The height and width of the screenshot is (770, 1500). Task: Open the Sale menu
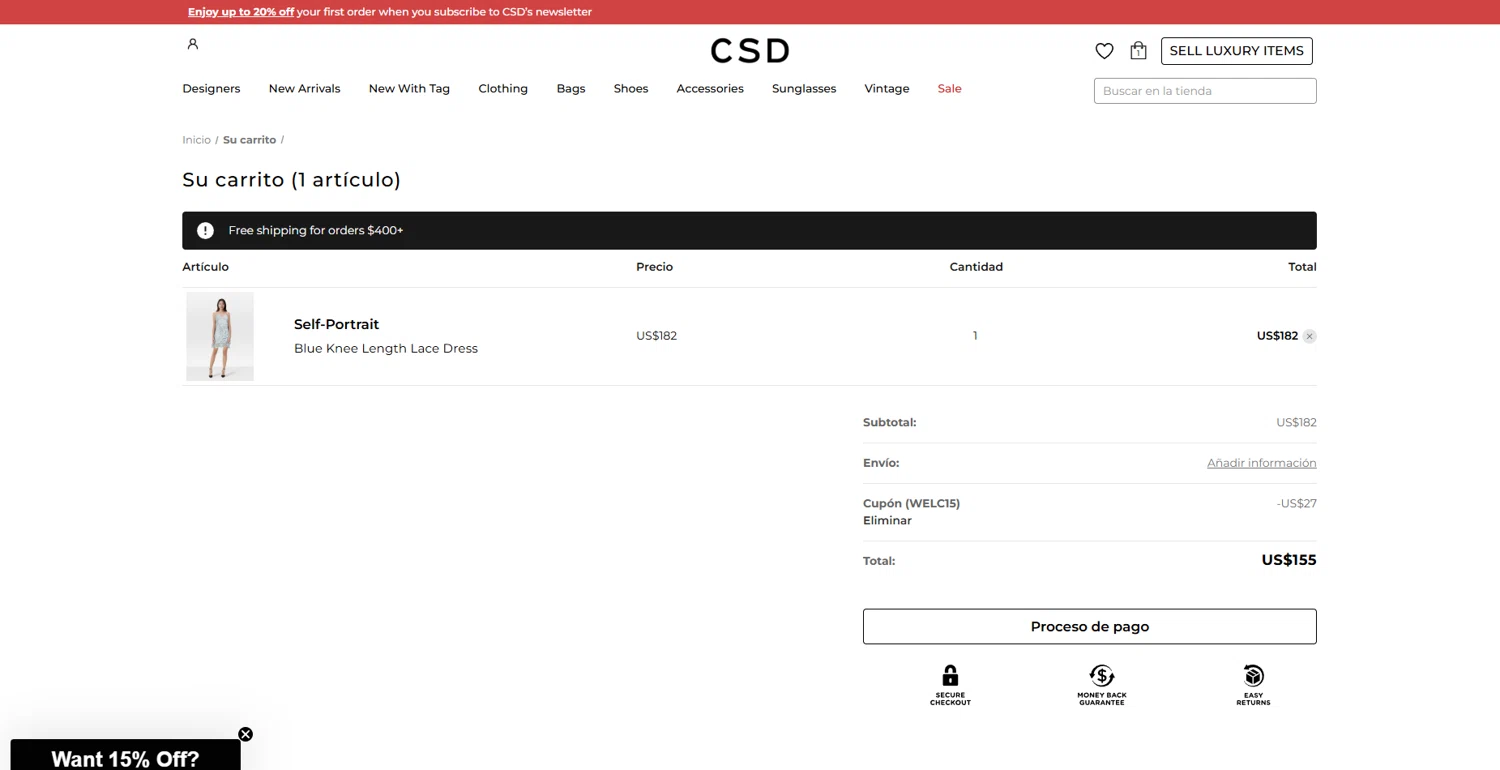949,89
